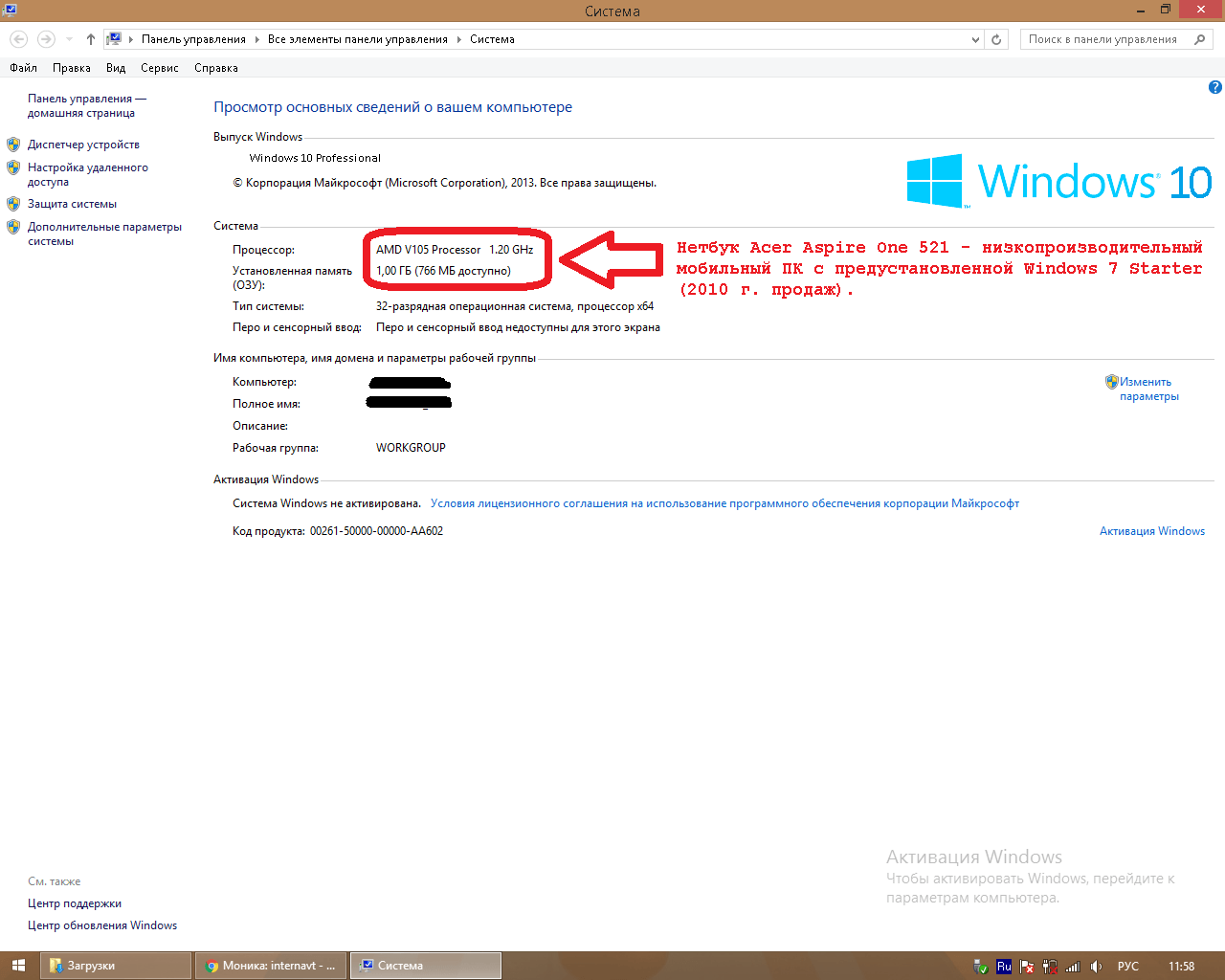Click the volume speaker tray icon
Image resolution: width=1225 pixels, height=980 pixels.
tap(1096, 967)
